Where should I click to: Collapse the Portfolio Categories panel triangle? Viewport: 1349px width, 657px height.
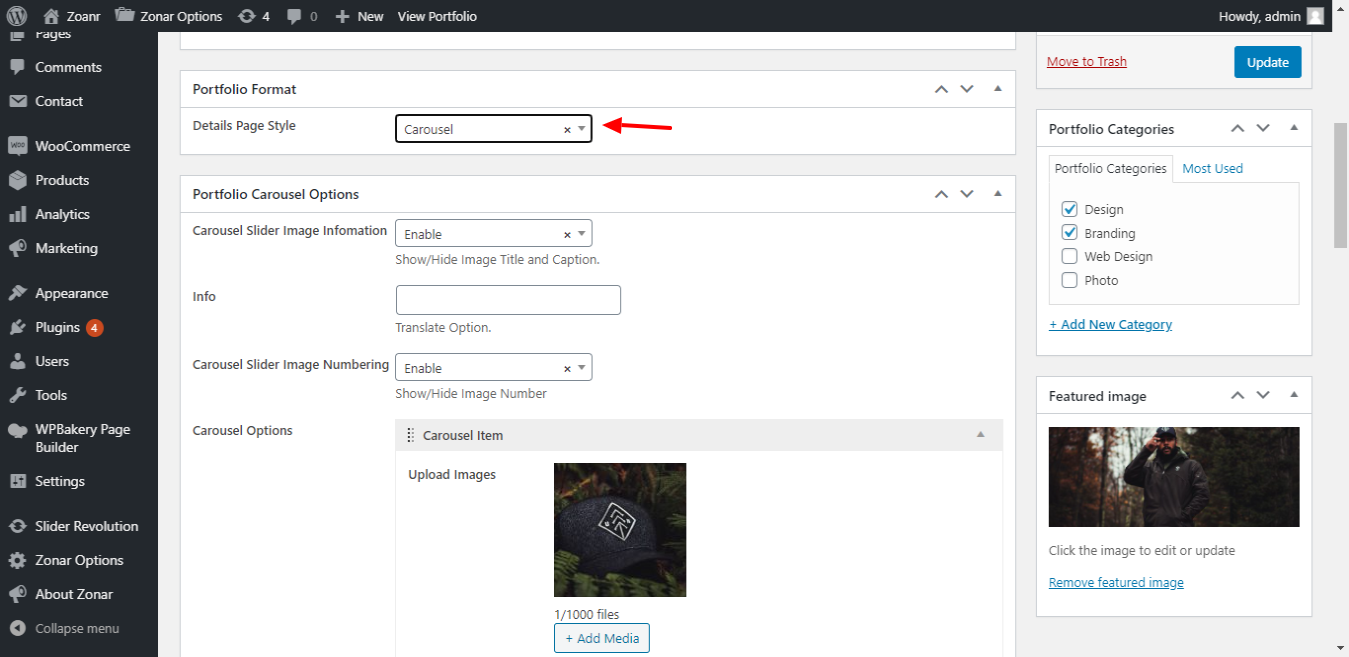pos(1294,128)
